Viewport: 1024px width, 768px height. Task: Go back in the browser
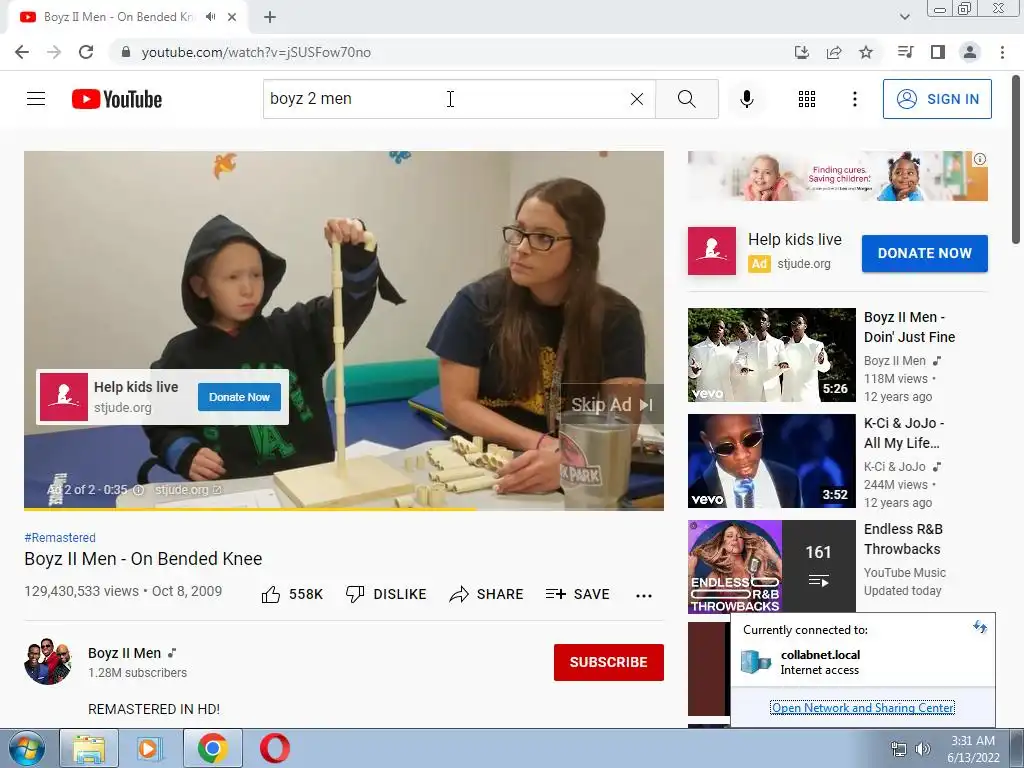(x=22, y=52)
